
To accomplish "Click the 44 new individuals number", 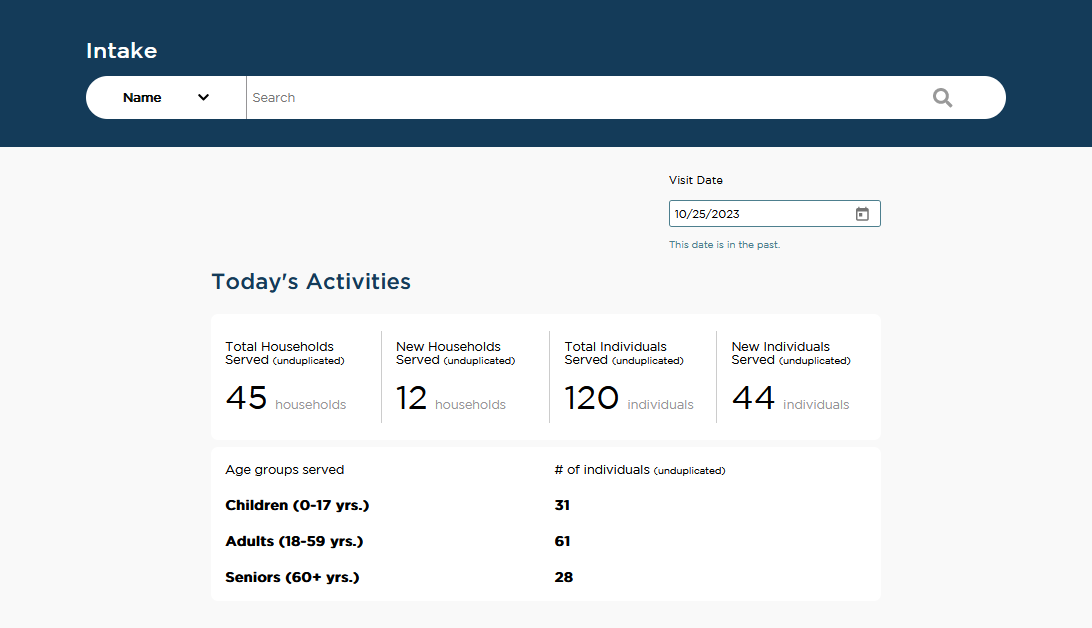I will (x=753, y=398).
